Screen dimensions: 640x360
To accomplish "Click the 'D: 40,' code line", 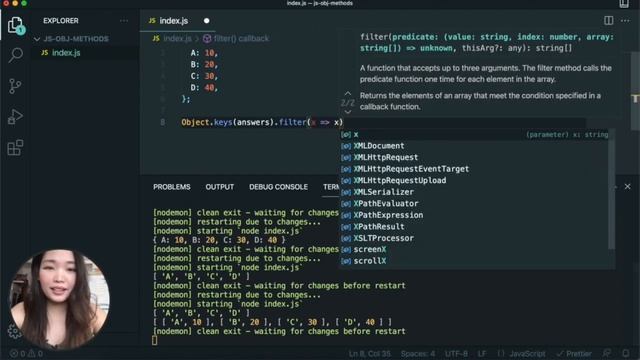I will pyautogui.click(x=204, y=87).
